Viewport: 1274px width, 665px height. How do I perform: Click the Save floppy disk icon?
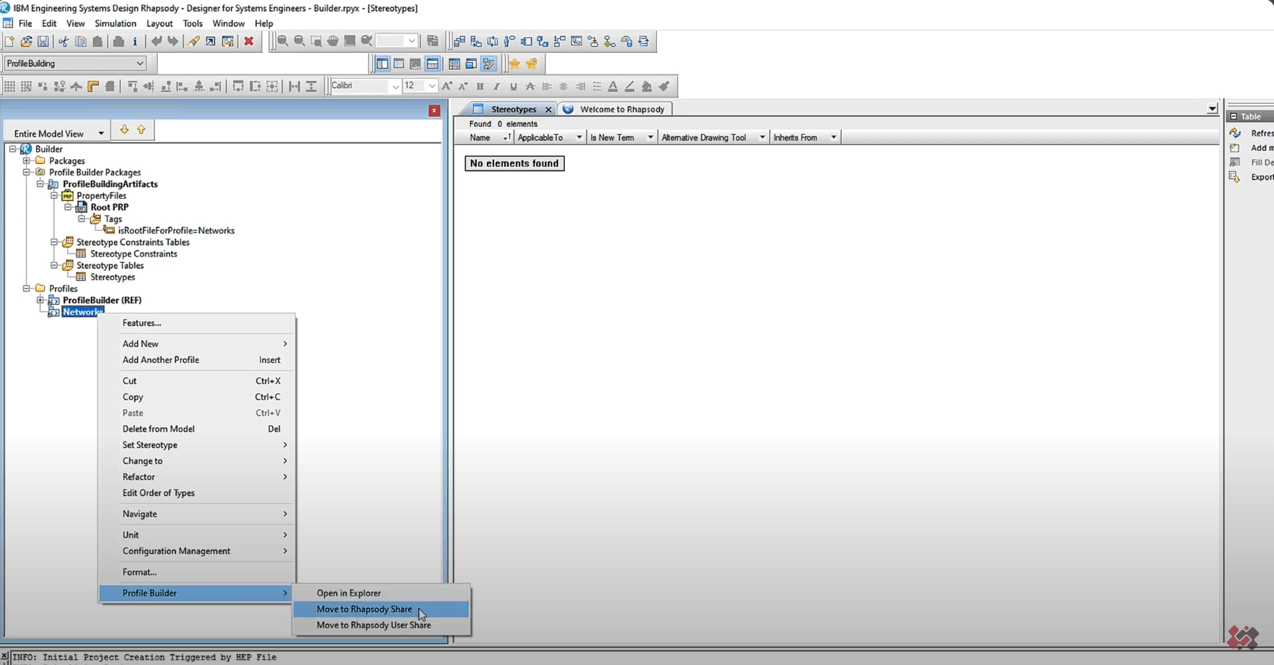pos(43,41)
